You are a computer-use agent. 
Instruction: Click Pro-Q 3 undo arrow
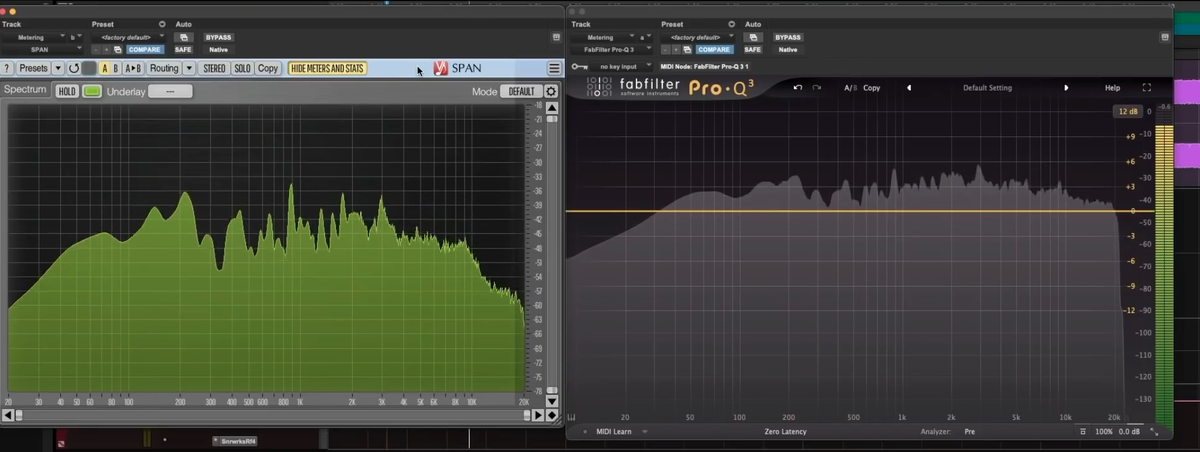click(x=798, y=88)
